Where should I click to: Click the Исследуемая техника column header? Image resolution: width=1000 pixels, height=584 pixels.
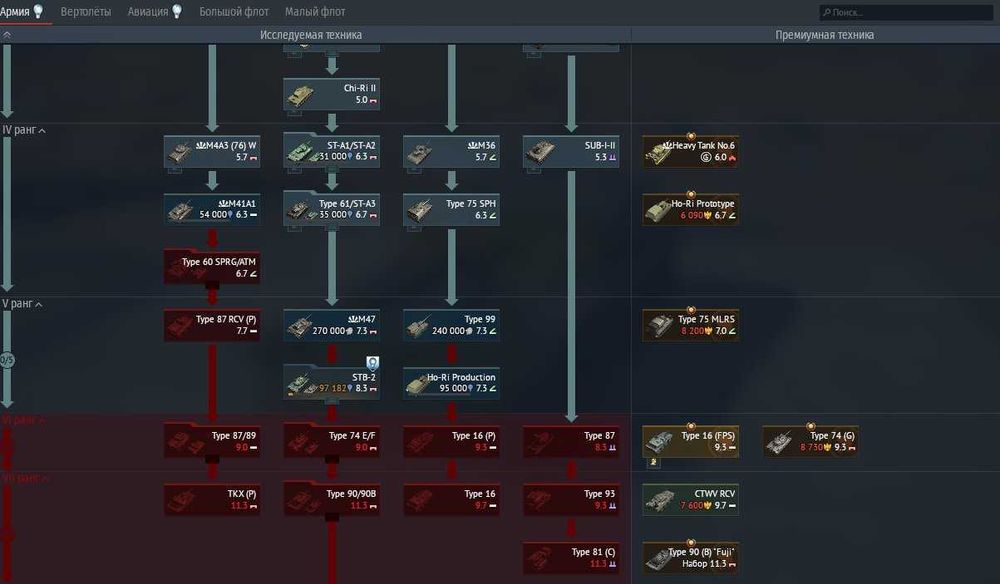[311, 35]
